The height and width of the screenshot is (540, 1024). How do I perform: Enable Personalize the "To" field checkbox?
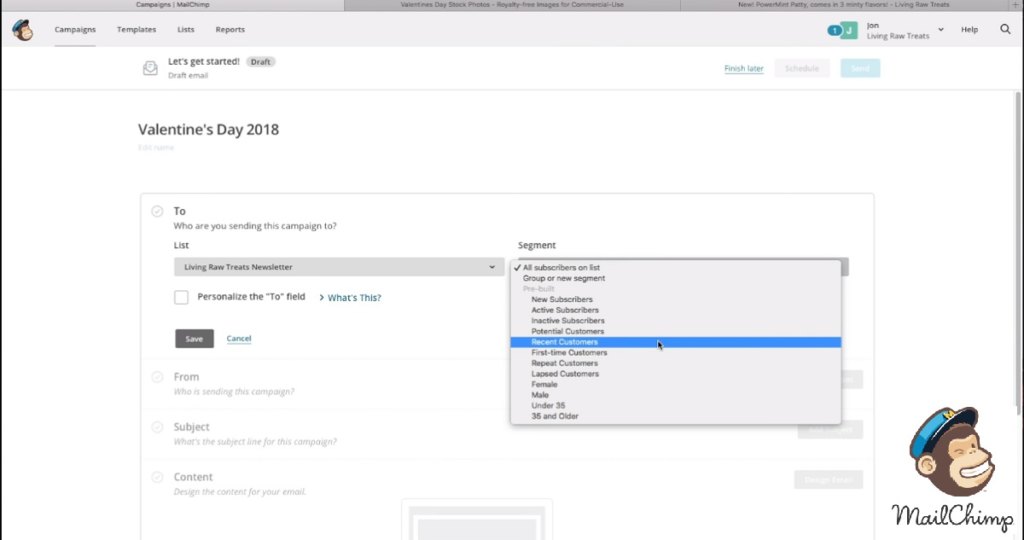click(181, 297)
